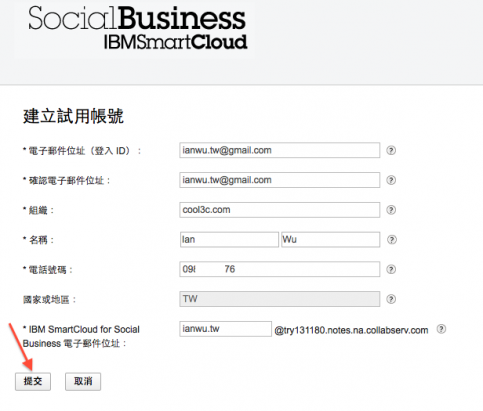Select the last name field with Wu

click(x=331, y=240)
